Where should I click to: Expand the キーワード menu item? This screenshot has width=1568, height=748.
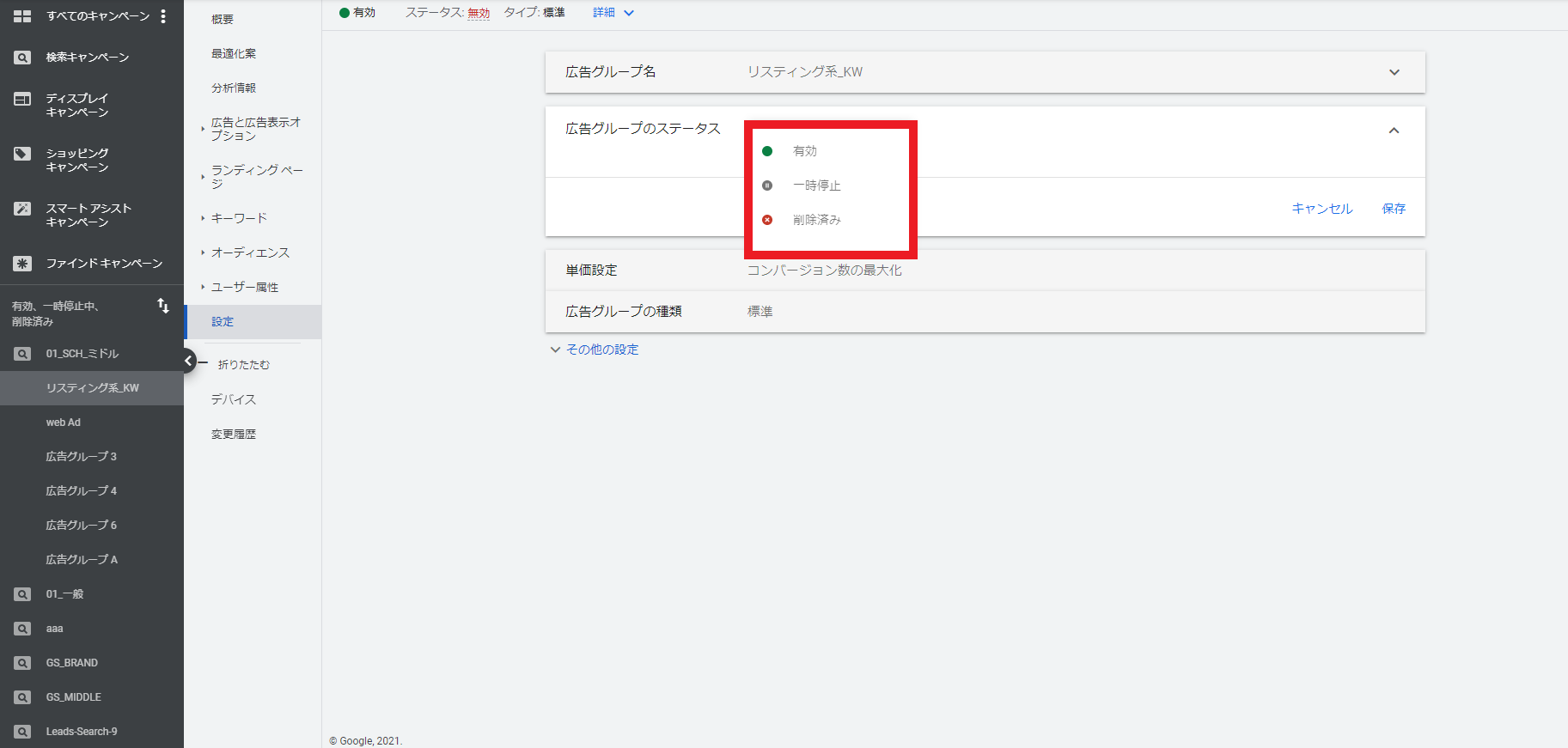(239, 218)
